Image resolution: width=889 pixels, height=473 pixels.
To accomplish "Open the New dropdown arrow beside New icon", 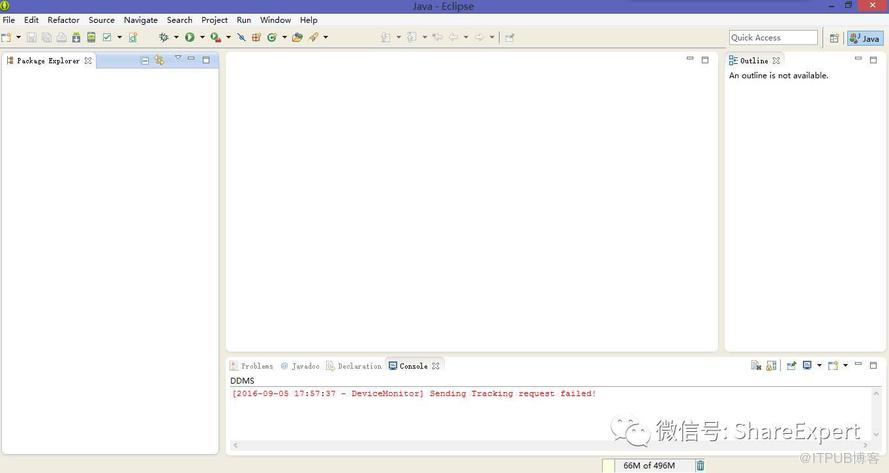I will tap(18, 37).
